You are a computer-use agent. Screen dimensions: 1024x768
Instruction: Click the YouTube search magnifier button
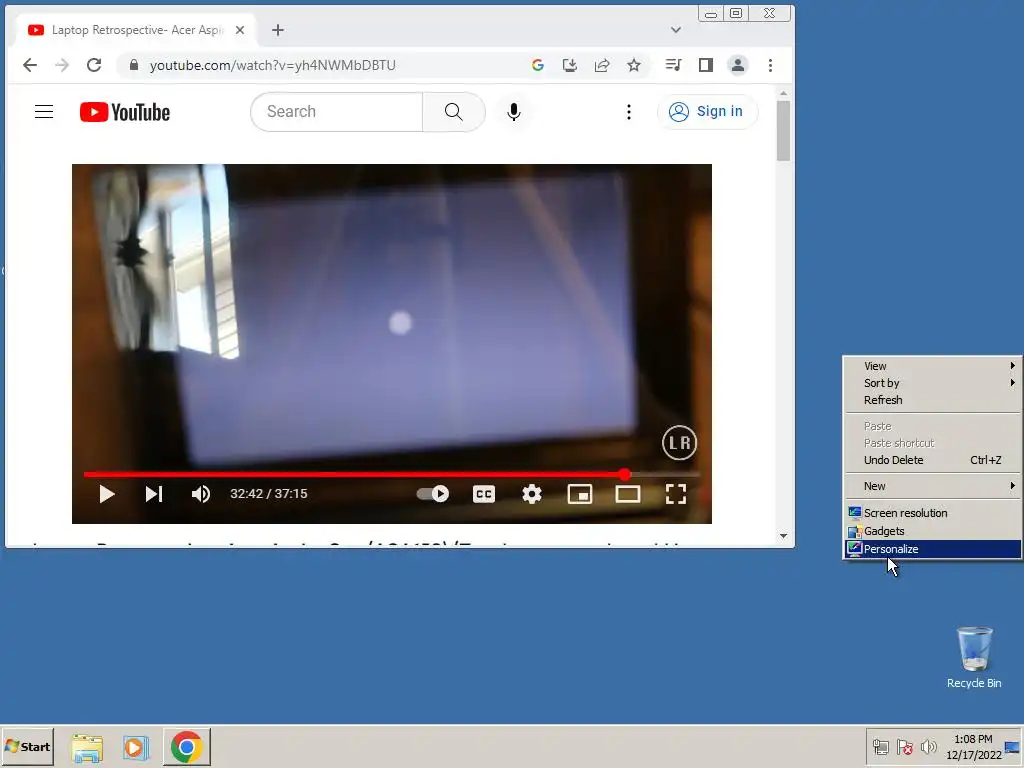454,112
